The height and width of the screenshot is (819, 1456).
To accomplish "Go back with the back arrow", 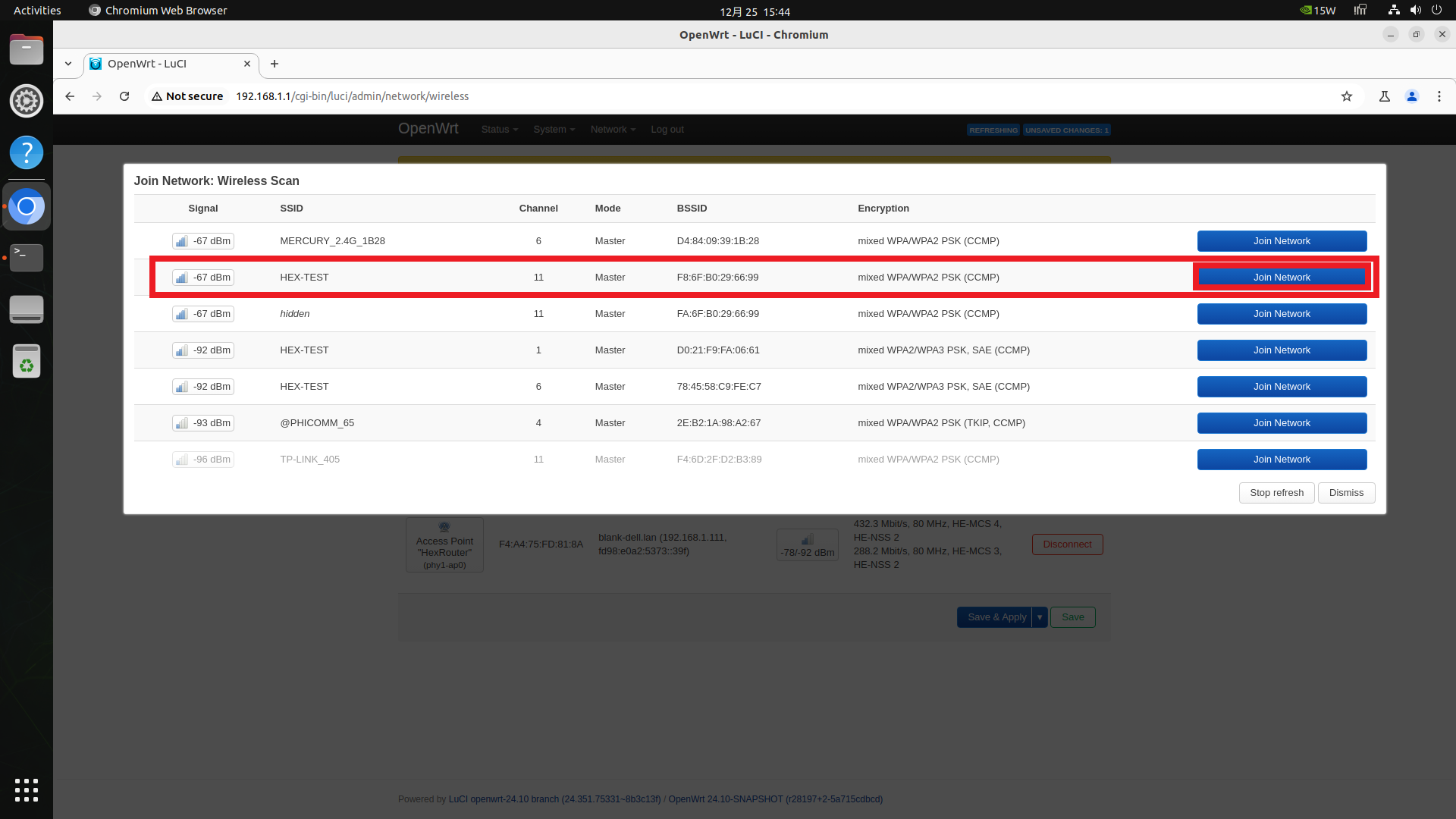I will (70, 96).
